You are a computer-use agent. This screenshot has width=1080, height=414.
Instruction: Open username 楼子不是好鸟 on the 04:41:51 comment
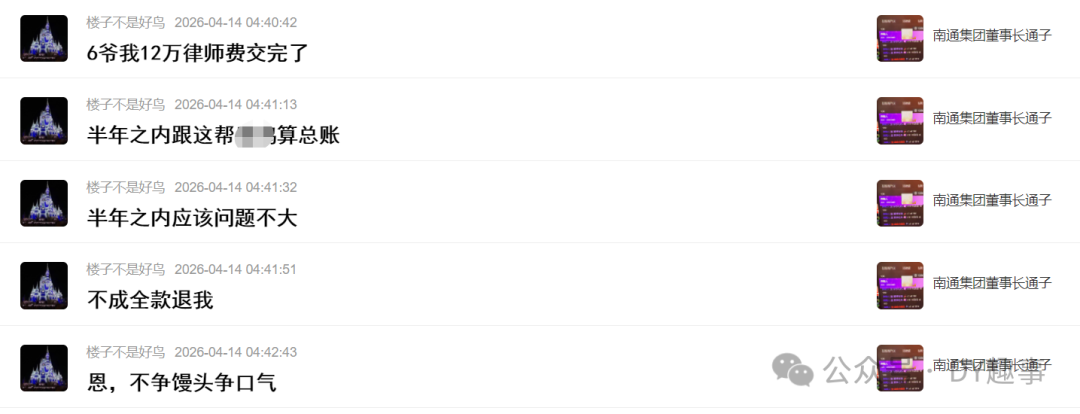125,269
